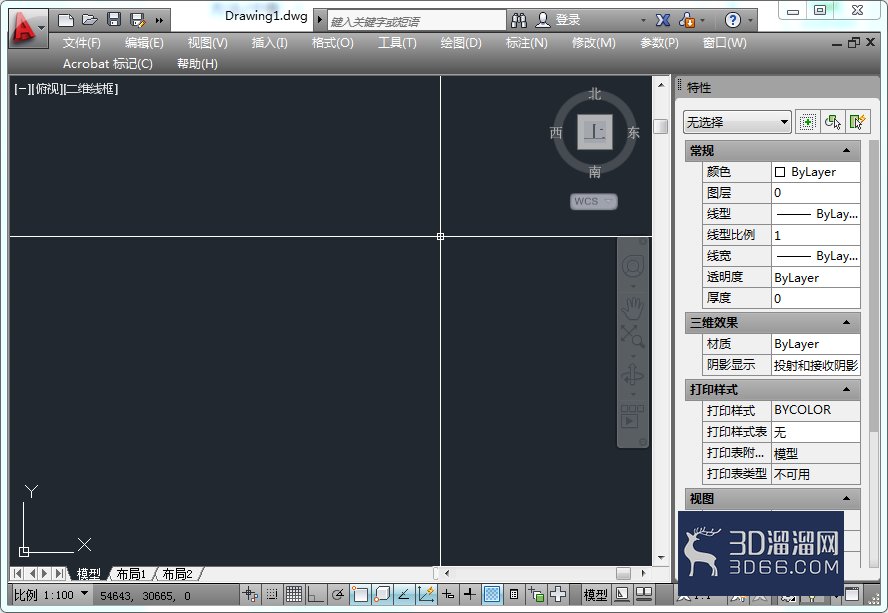Toggle 3D Object Snap in status bar
Image resolution: width=888 pixels, height=613 pixels.
point(382,594)
